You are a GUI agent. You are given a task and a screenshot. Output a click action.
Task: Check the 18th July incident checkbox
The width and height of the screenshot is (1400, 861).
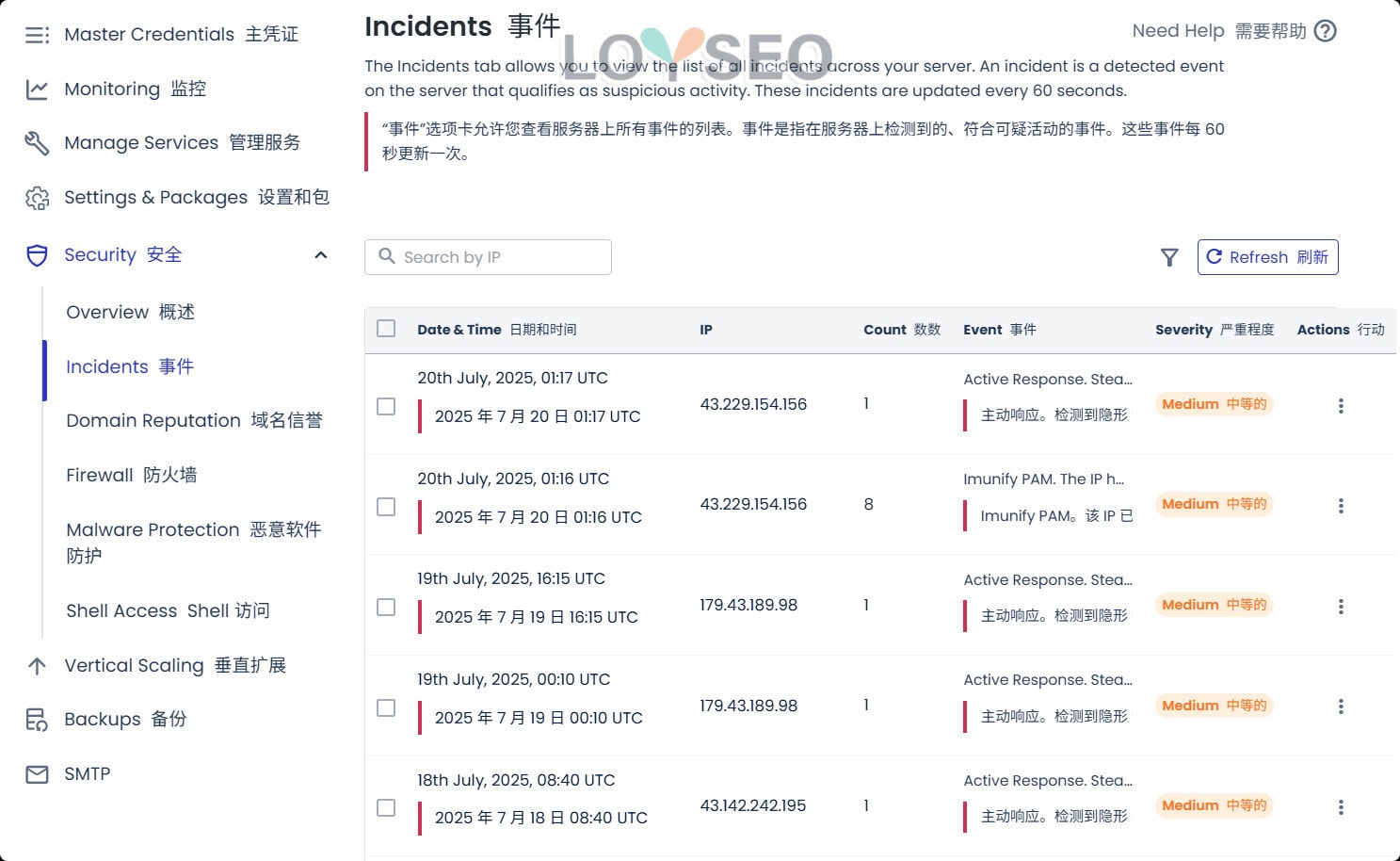tap(386, 807)
